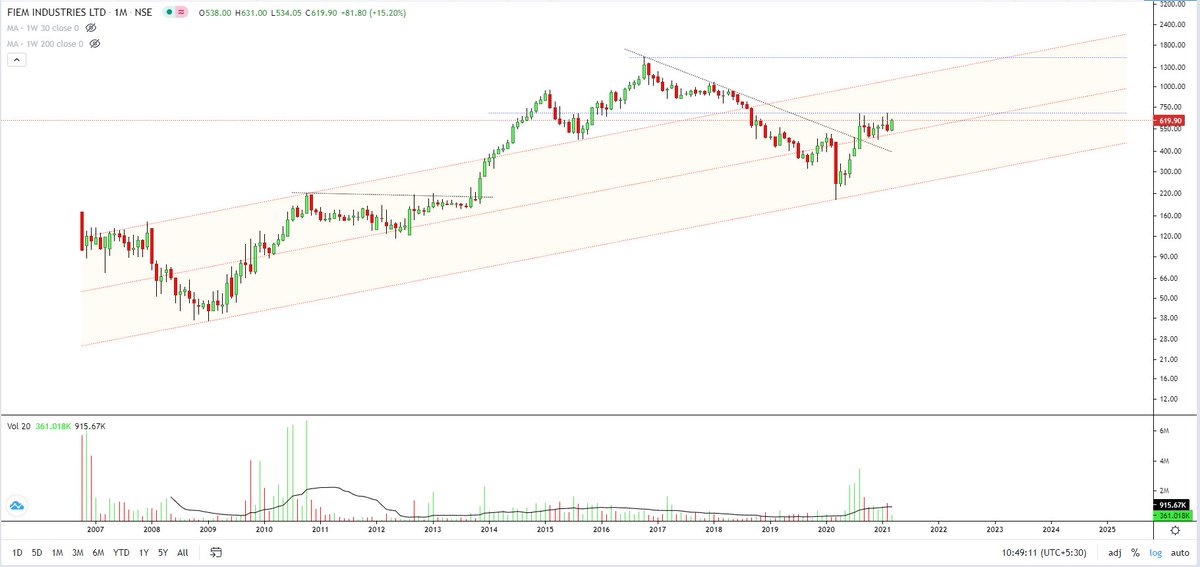Click the green market status dot

coord(170,14)
